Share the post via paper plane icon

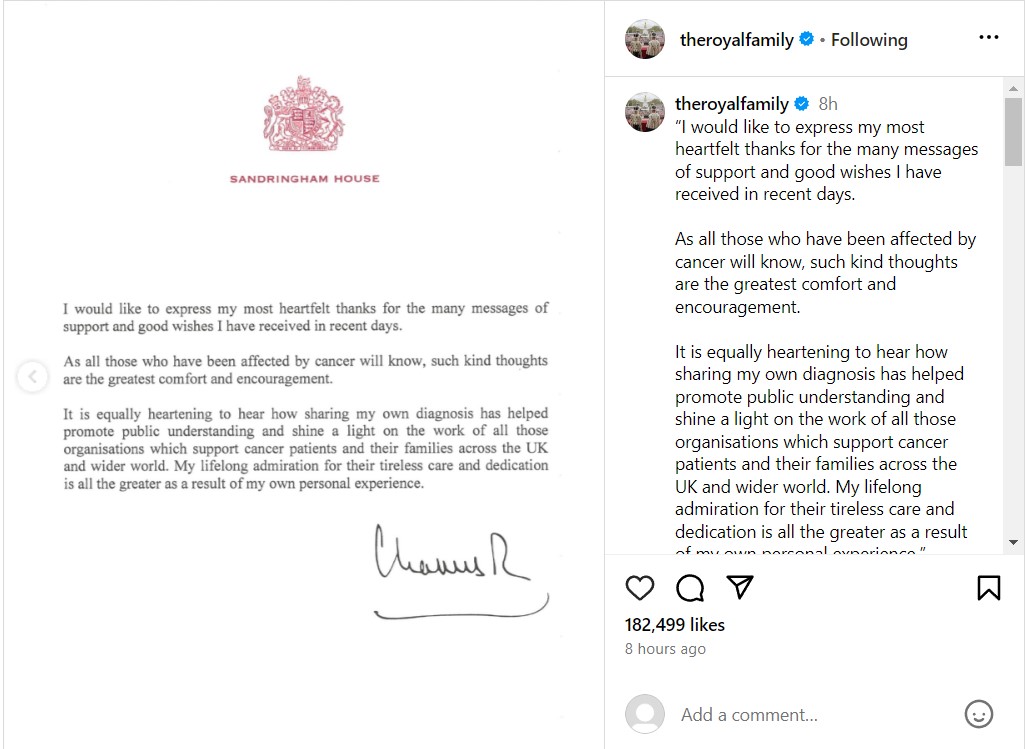click(739, 587)
